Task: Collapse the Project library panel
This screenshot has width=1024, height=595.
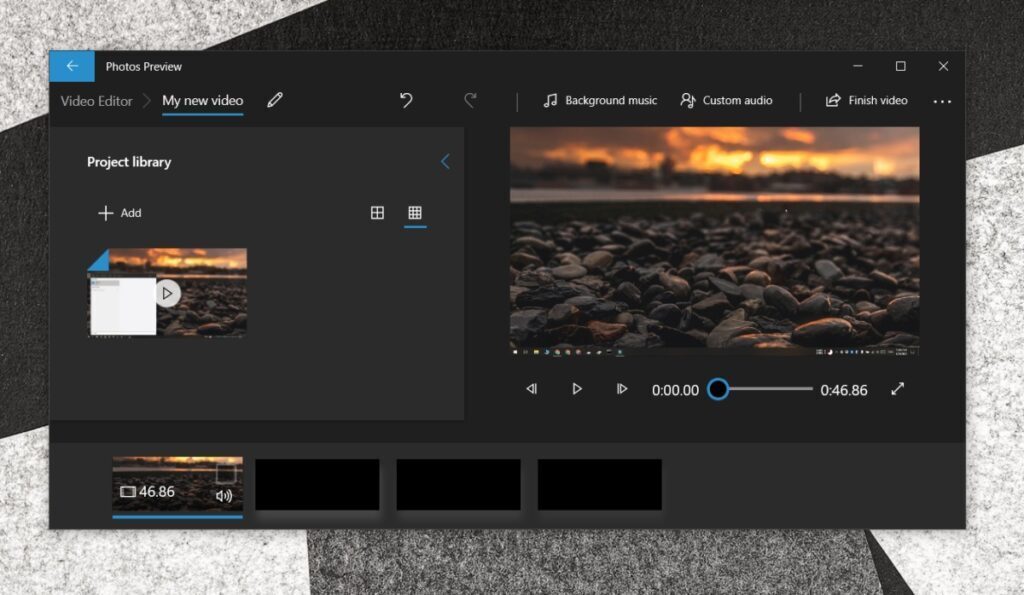Action: coord(445,161)
